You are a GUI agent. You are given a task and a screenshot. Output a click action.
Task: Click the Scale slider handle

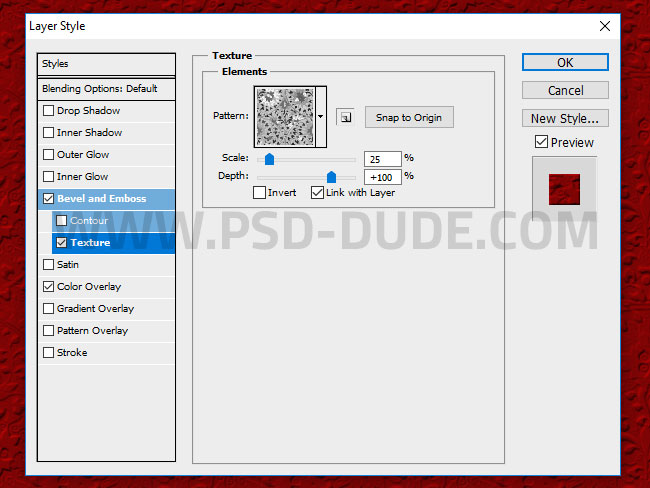(x=269, y=159)
